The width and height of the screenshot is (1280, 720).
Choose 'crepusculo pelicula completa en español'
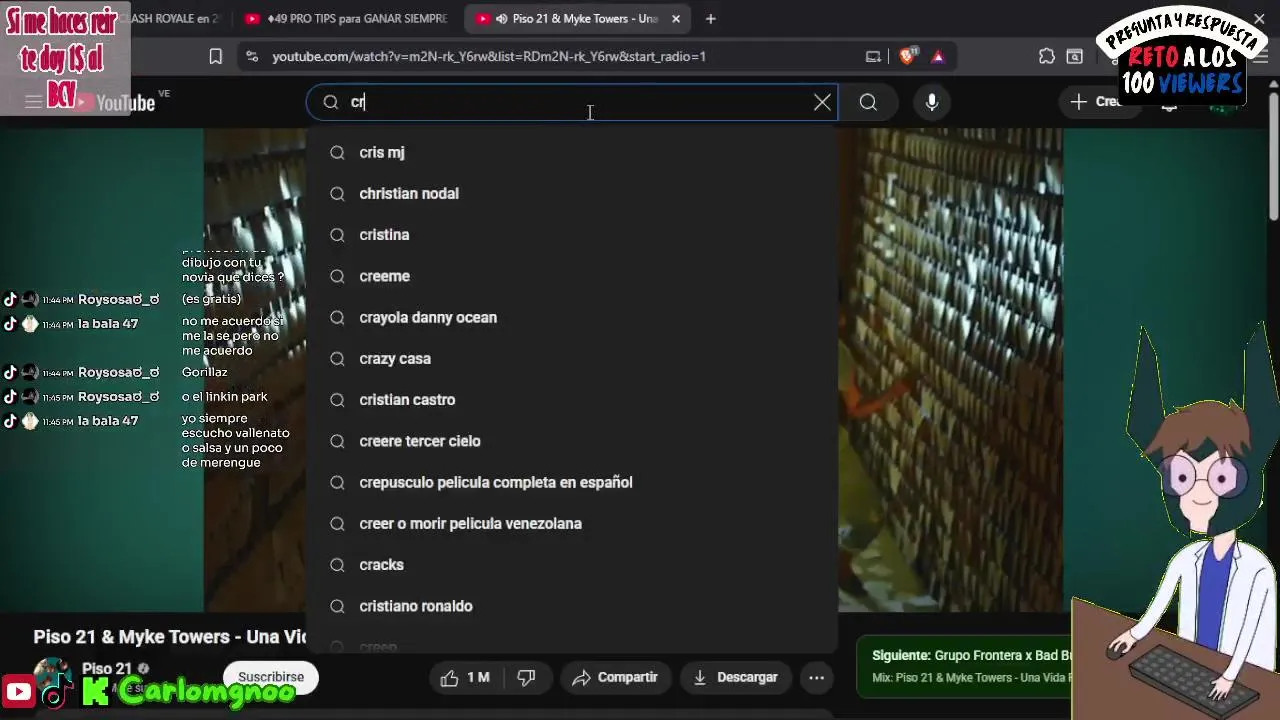click(x=572, y=482)
